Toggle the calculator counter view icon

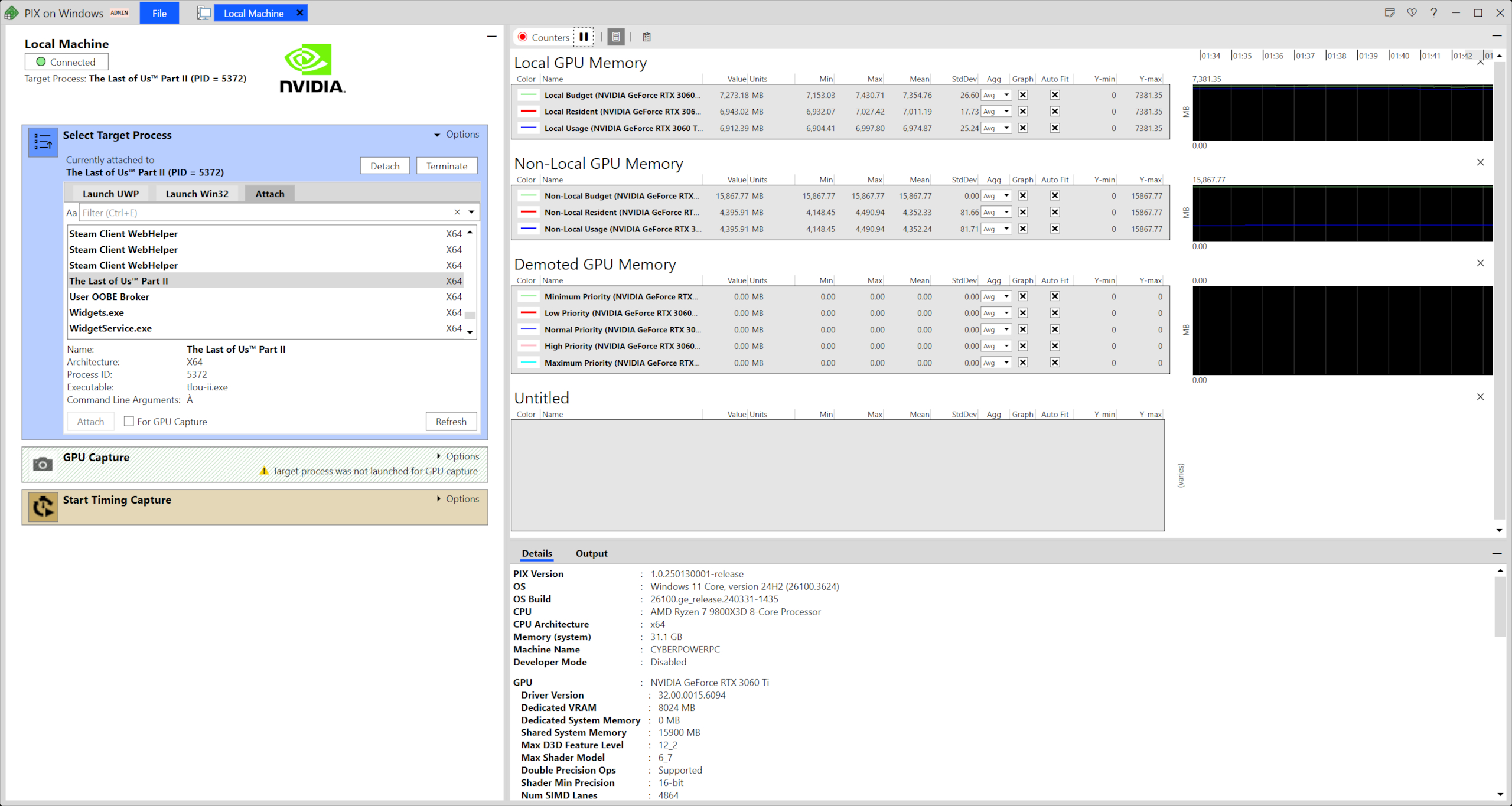pyautogui.click(x=616, y=37)
